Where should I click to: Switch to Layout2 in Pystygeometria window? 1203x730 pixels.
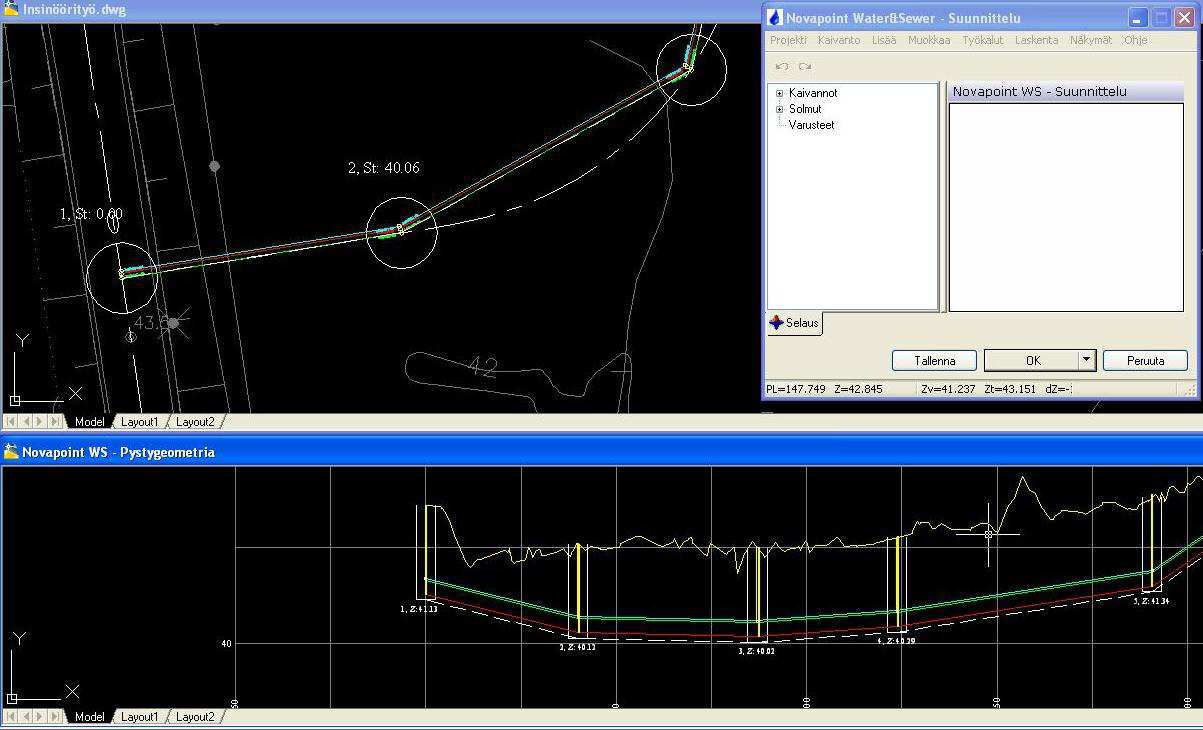point(195,717)
